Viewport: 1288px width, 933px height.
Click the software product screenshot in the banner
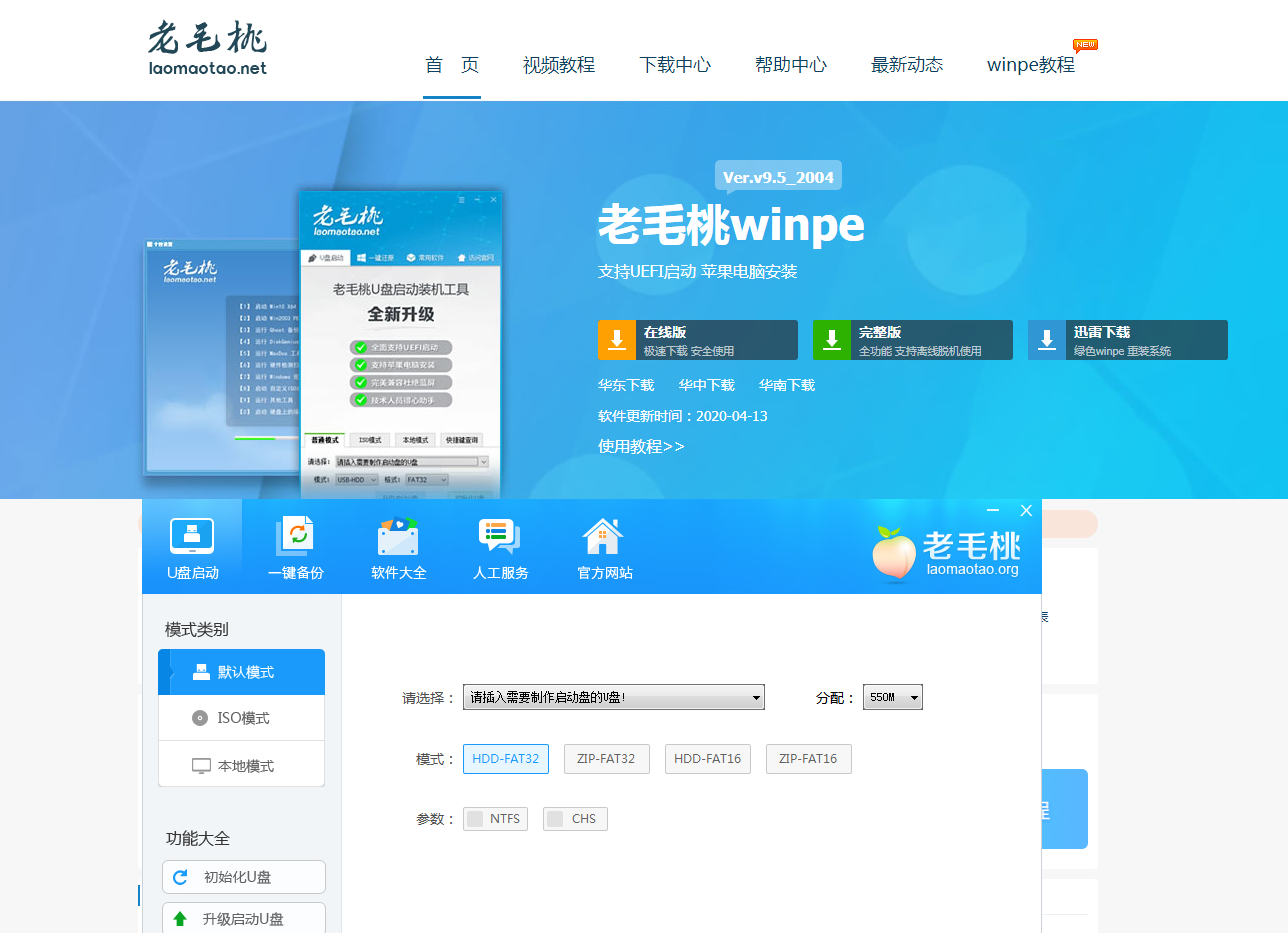[324, 345]
